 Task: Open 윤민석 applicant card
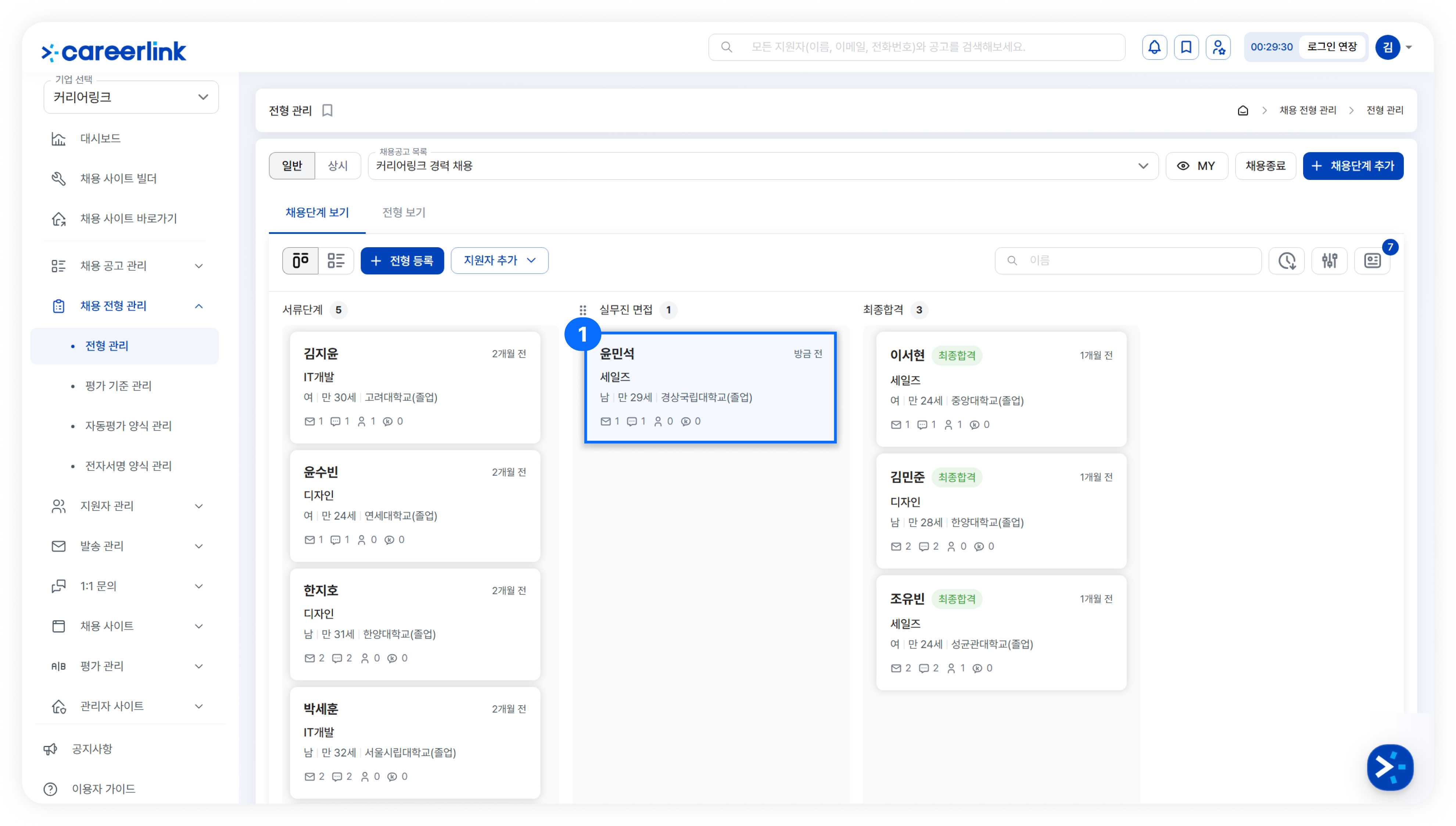(710, 387)
